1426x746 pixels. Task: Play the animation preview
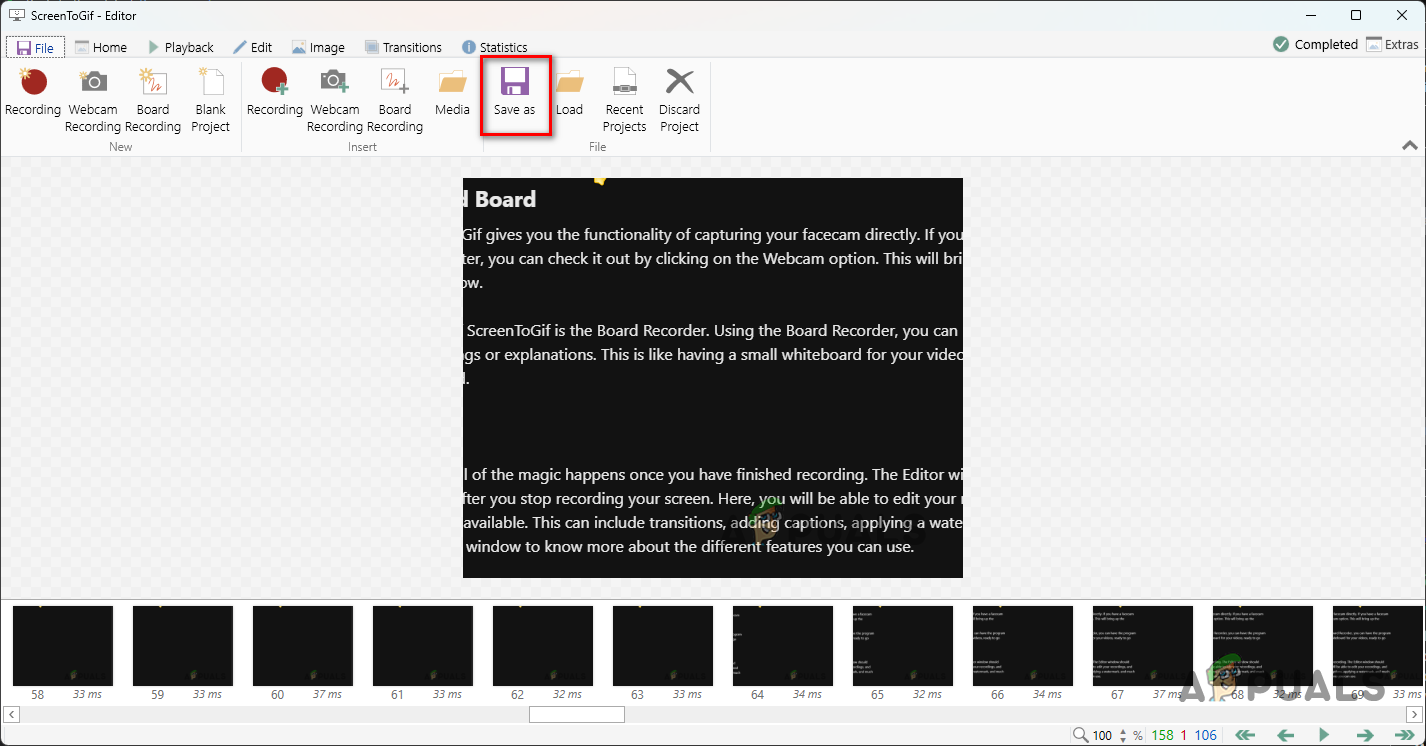tap(1324, 735)
